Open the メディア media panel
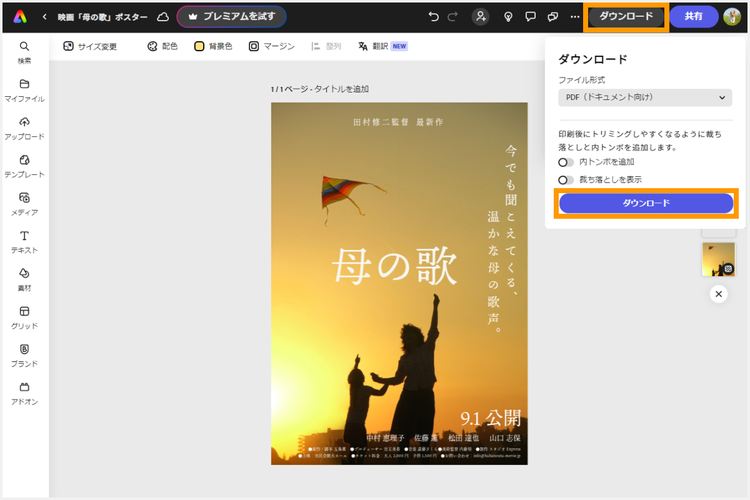Image resolution: width=750 pixels, height=500 pixels. tap(24, 204)
